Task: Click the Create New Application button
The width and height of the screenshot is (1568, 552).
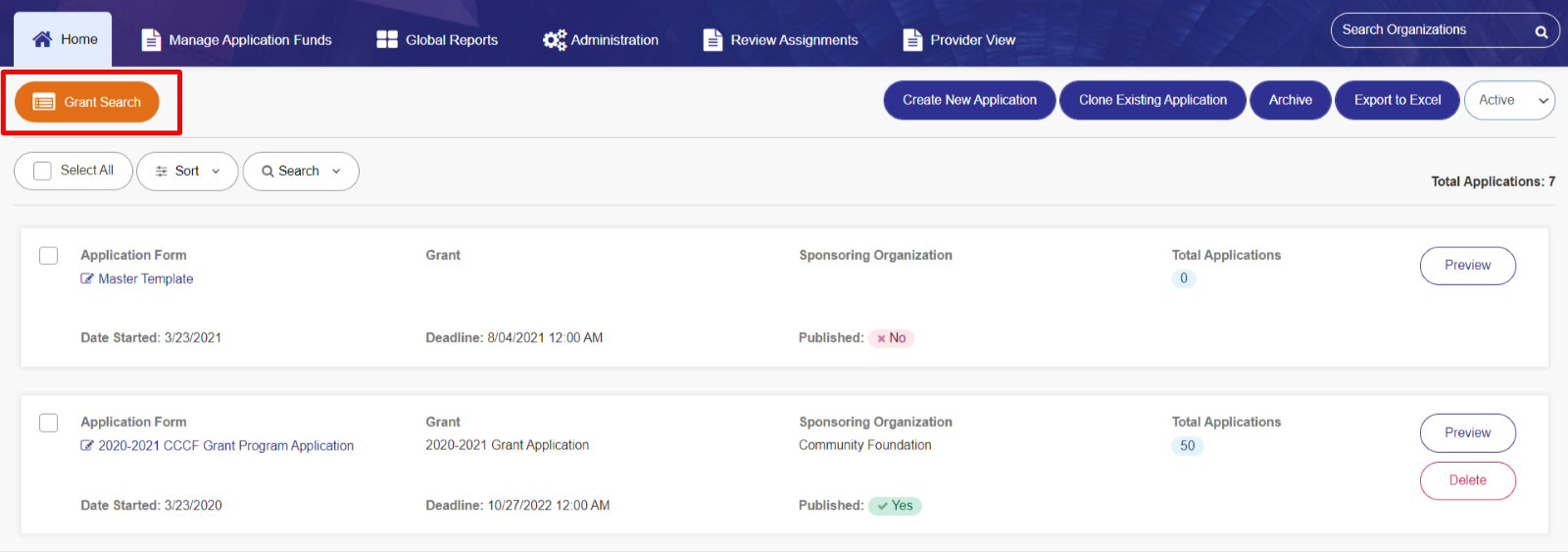Action: pos(969,100)
